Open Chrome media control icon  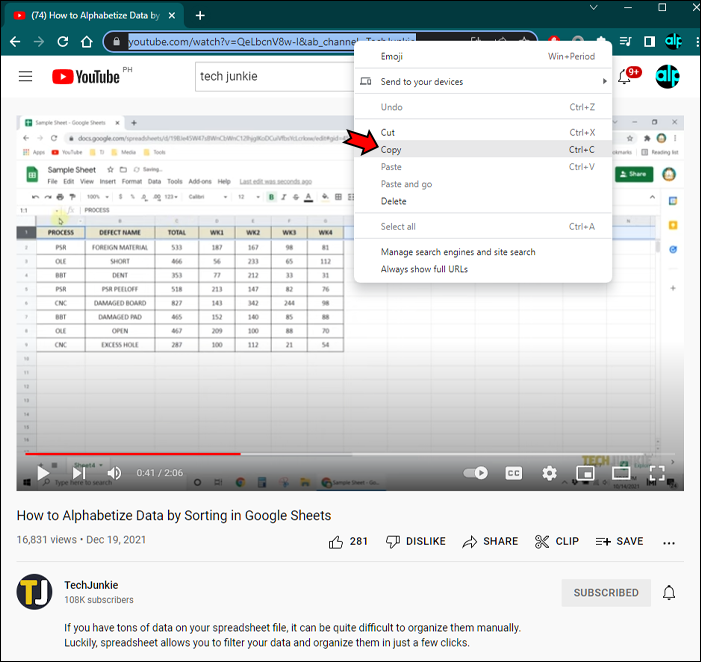point(625,42)
